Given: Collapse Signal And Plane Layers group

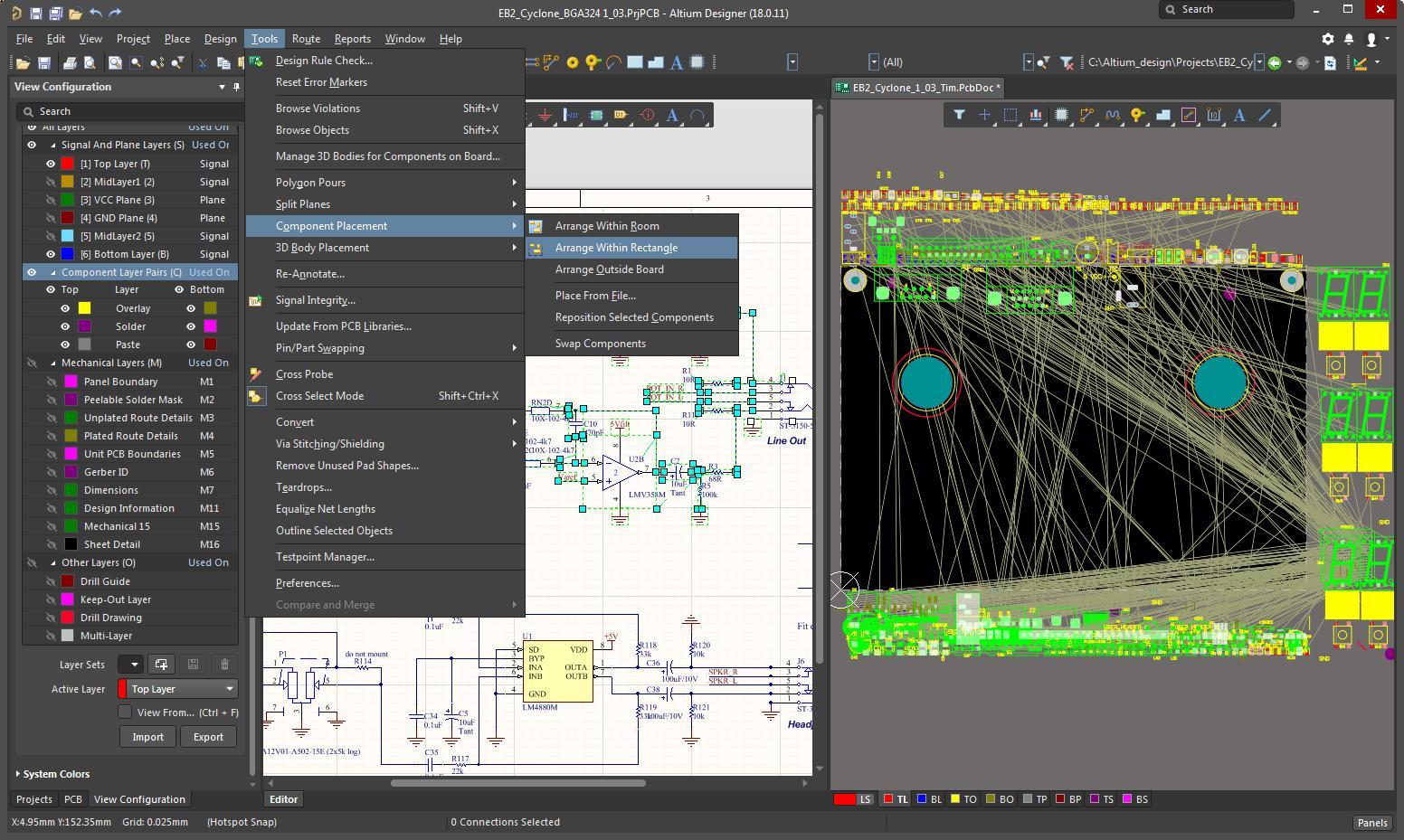Looking at the screenshot, I should (52, 145).
